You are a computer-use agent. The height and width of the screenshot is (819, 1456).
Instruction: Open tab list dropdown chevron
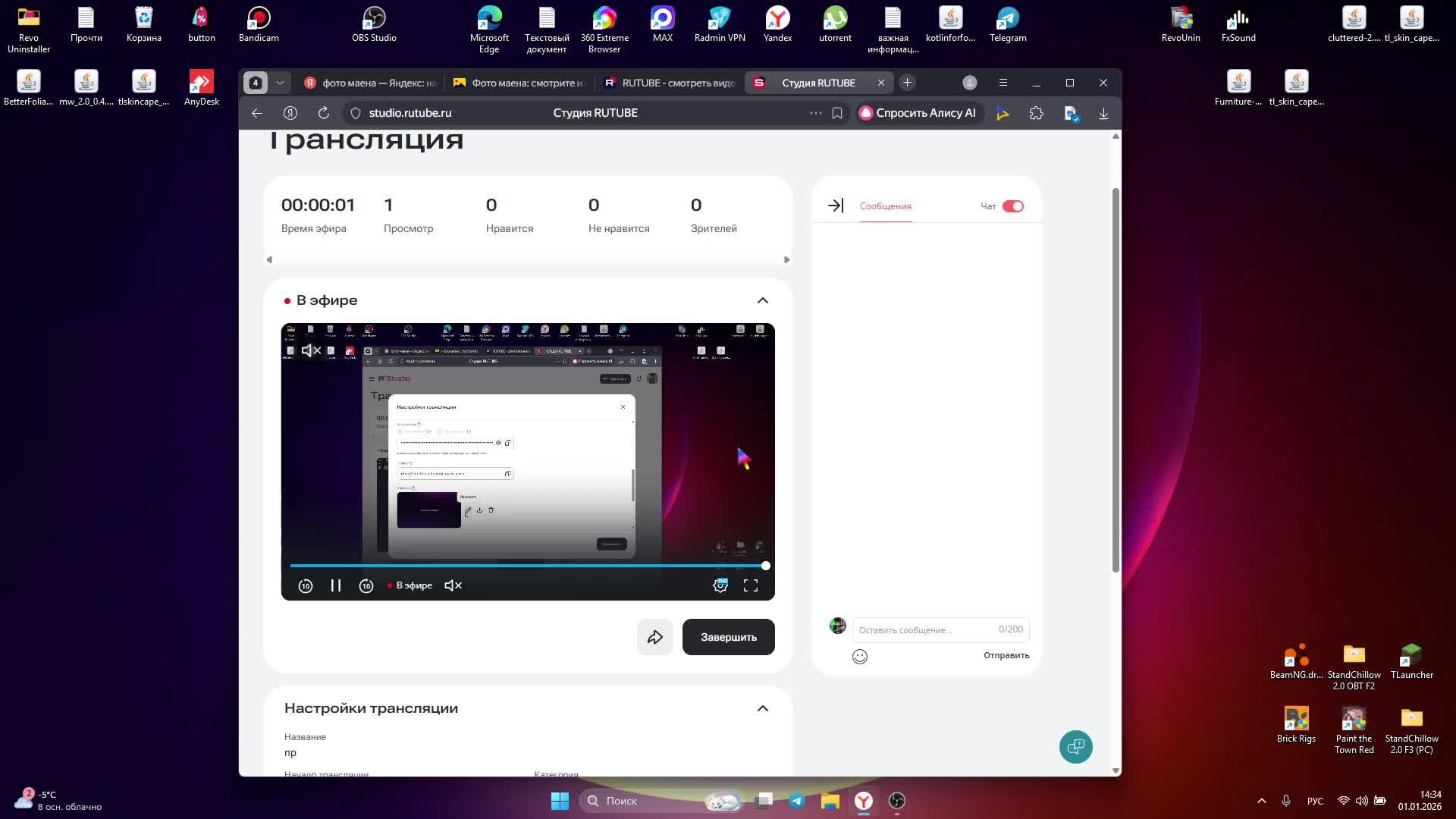(x=280, y=83)
